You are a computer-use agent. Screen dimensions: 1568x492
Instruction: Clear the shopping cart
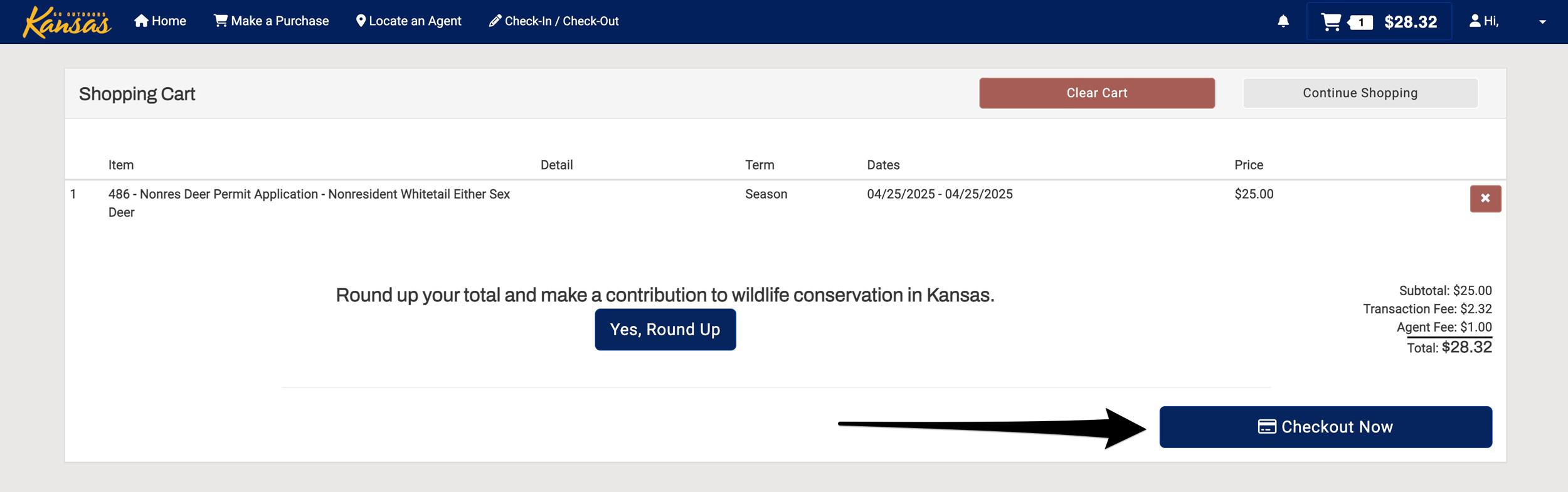pos(1096,92)
